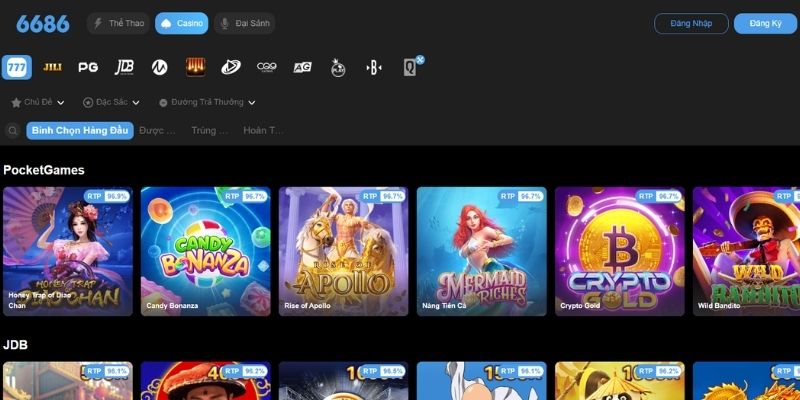Launch the Crypto Gold game
The image size is (800, 400).
coord(619,251)
